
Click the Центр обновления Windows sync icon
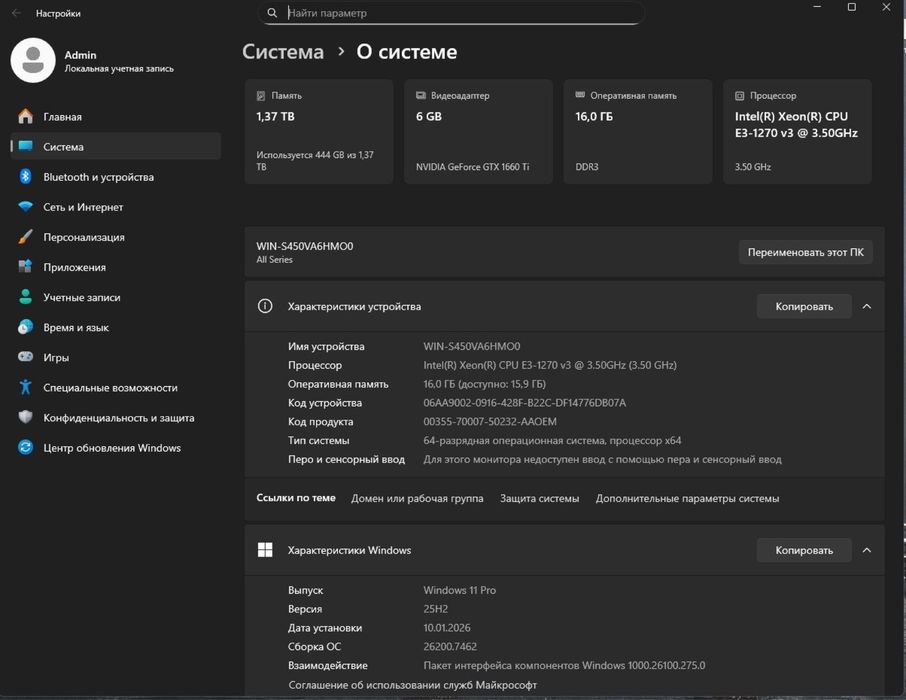click(25, 447)
